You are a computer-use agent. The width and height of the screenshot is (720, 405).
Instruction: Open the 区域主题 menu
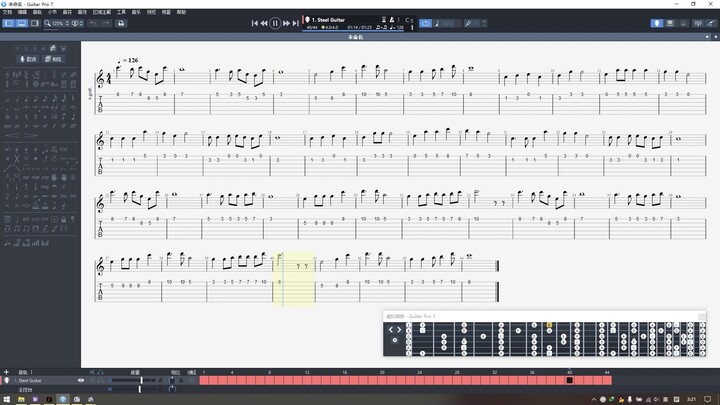pyautogui.click(x=101, y=12)
